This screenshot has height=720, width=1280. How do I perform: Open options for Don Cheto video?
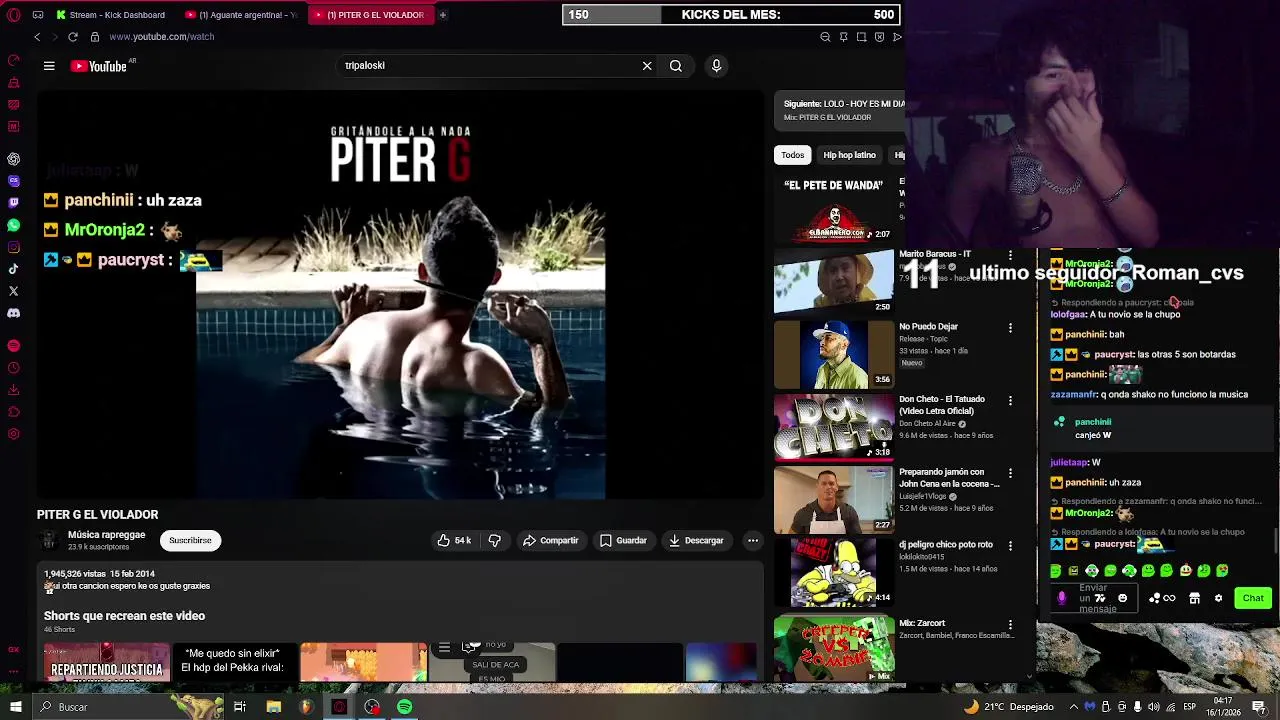[x=1010, y=401]
